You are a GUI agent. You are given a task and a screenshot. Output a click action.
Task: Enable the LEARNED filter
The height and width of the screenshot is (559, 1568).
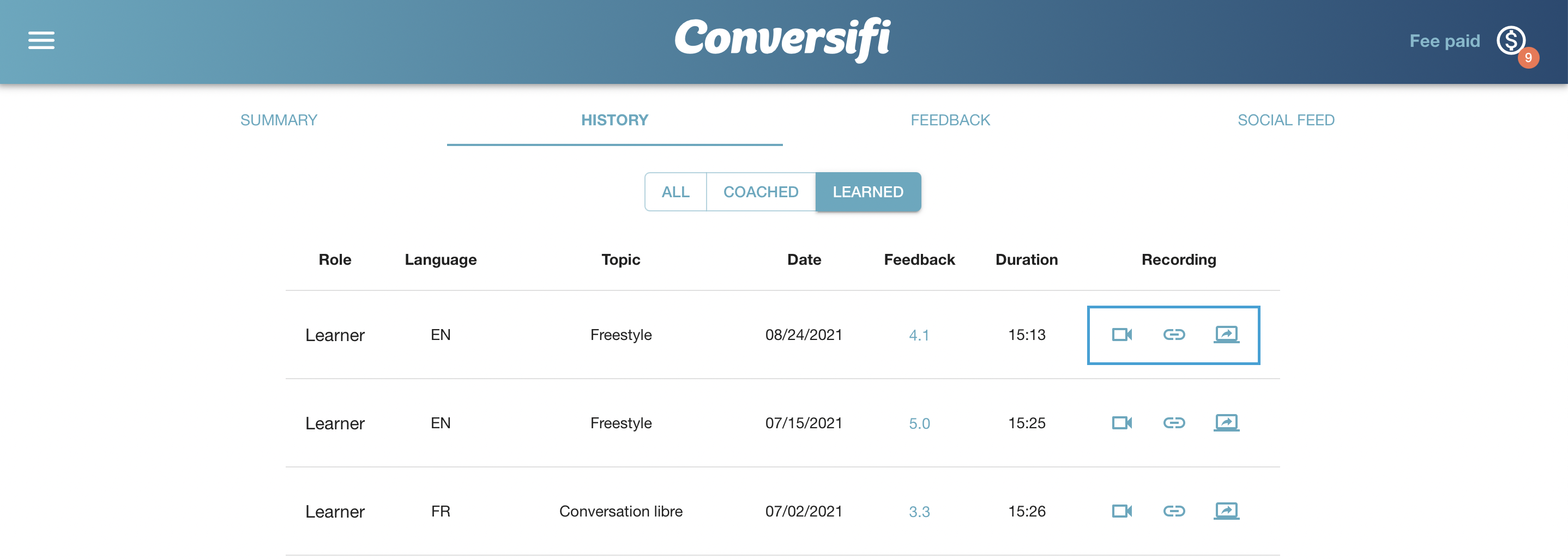pyautogui.click(x=868, y=192)
